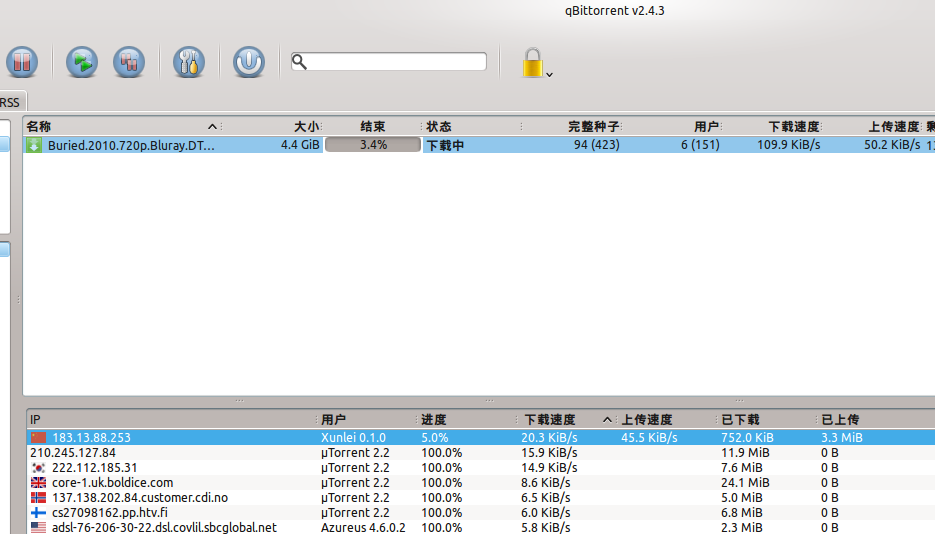This screenshot has height=534, width=935.
Task: Click the 50.2 KiB/s upload speed cell
Action: point(892,145)
